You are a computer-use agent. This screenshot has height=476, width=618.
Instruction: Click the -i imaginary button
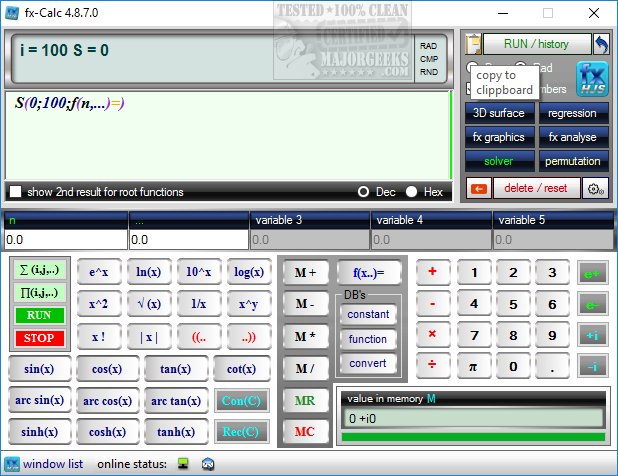(592, 366)
